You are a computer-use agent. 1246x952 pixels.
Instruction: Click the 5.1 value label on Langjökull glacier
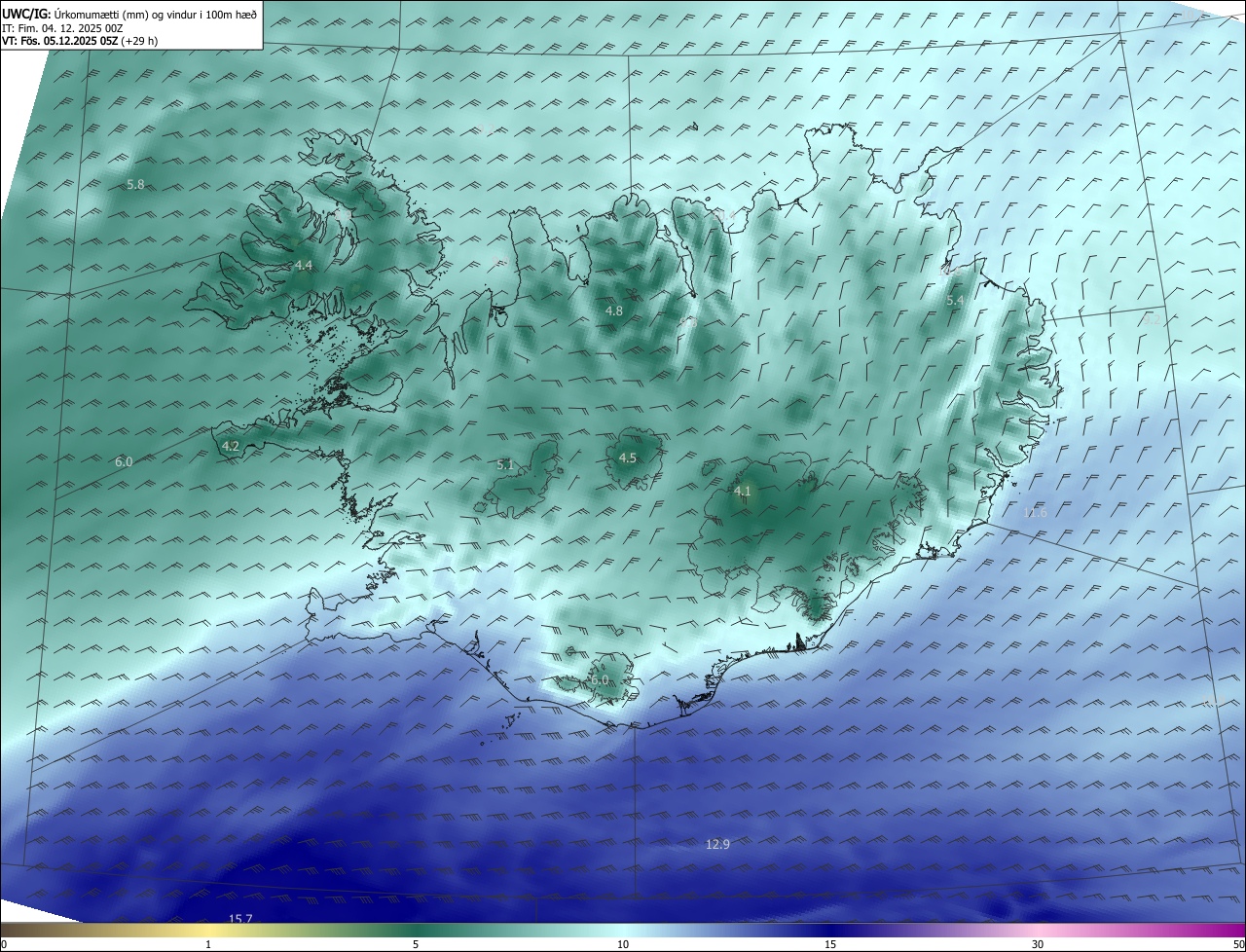[505, 464]
